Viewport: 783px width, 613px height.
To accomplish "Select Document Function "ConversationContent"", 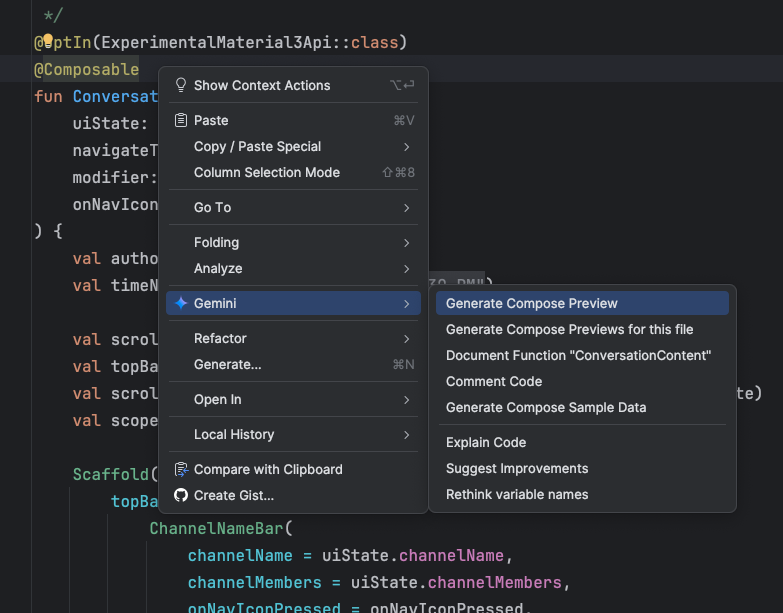I will pyautogui.click(x=578, y=355).
